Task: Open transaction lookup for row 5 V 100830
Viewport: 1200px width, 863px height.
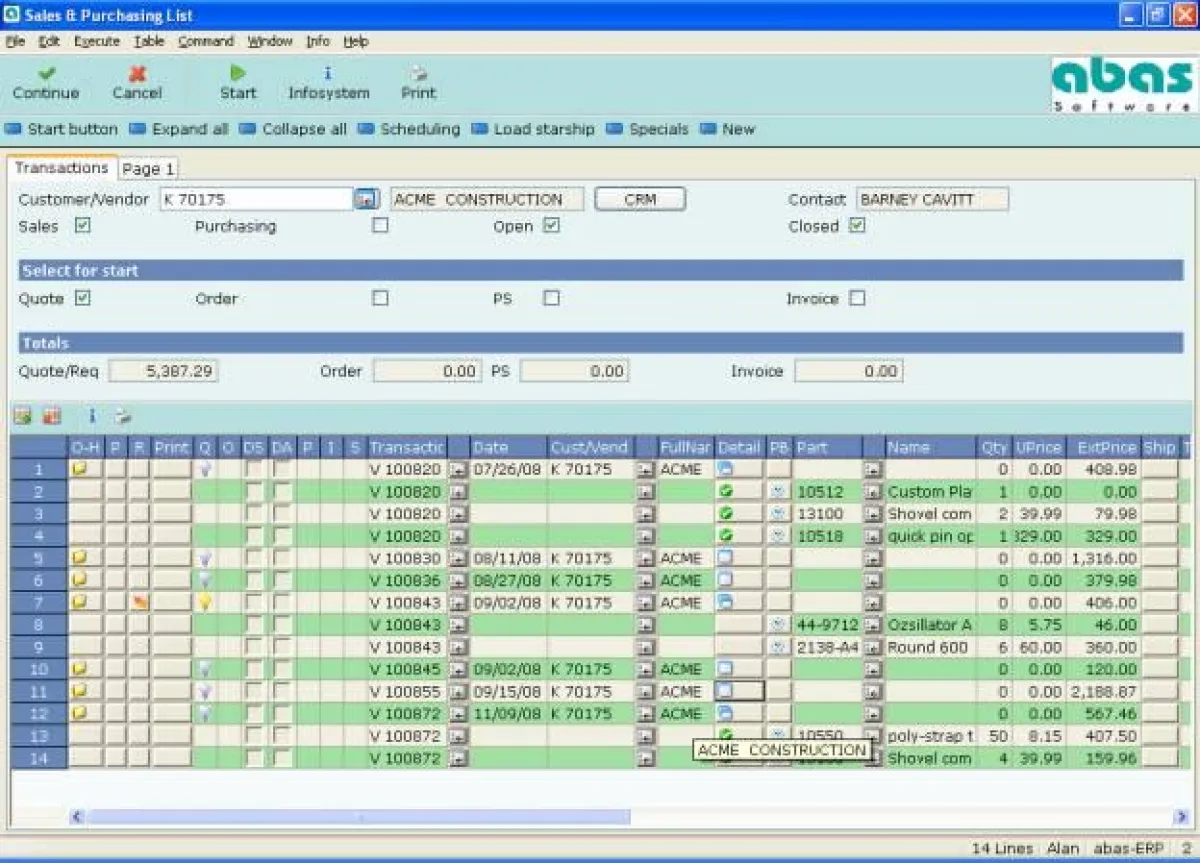Action: click(x=458, y=558)
